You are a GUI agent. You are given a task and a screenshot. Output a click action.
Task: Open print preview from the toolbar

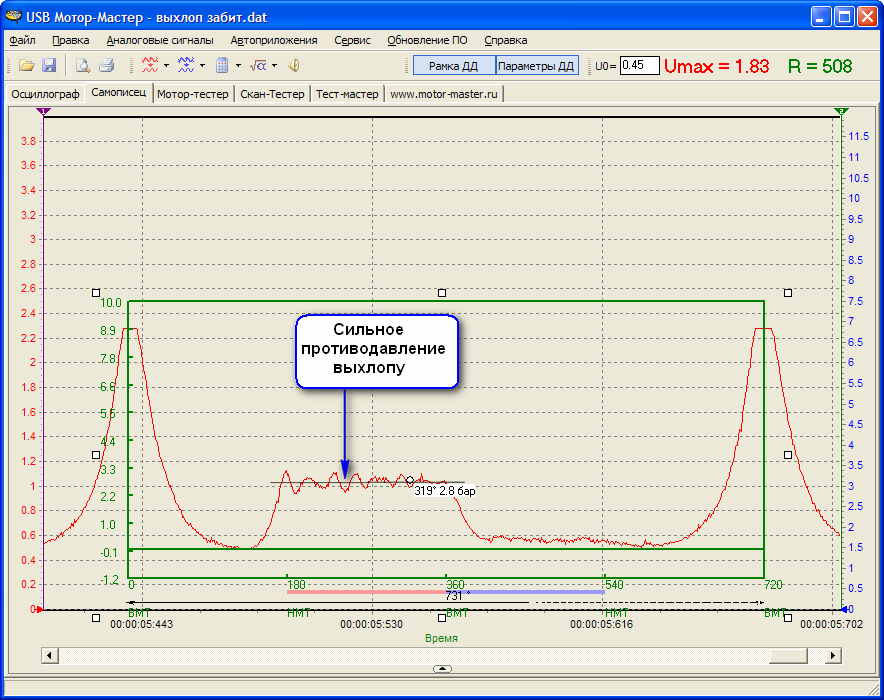click(x=84, y=66)
